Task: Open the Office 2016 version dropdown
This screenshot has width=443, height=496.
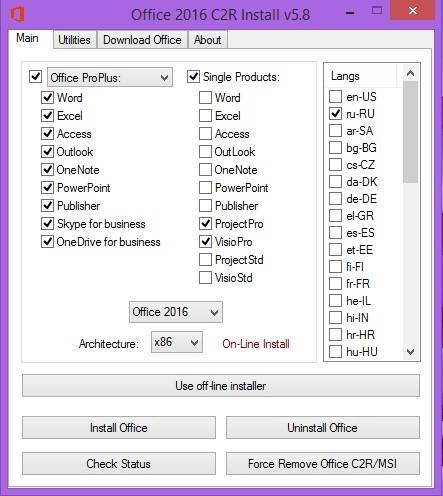Action: pos(176,312)
